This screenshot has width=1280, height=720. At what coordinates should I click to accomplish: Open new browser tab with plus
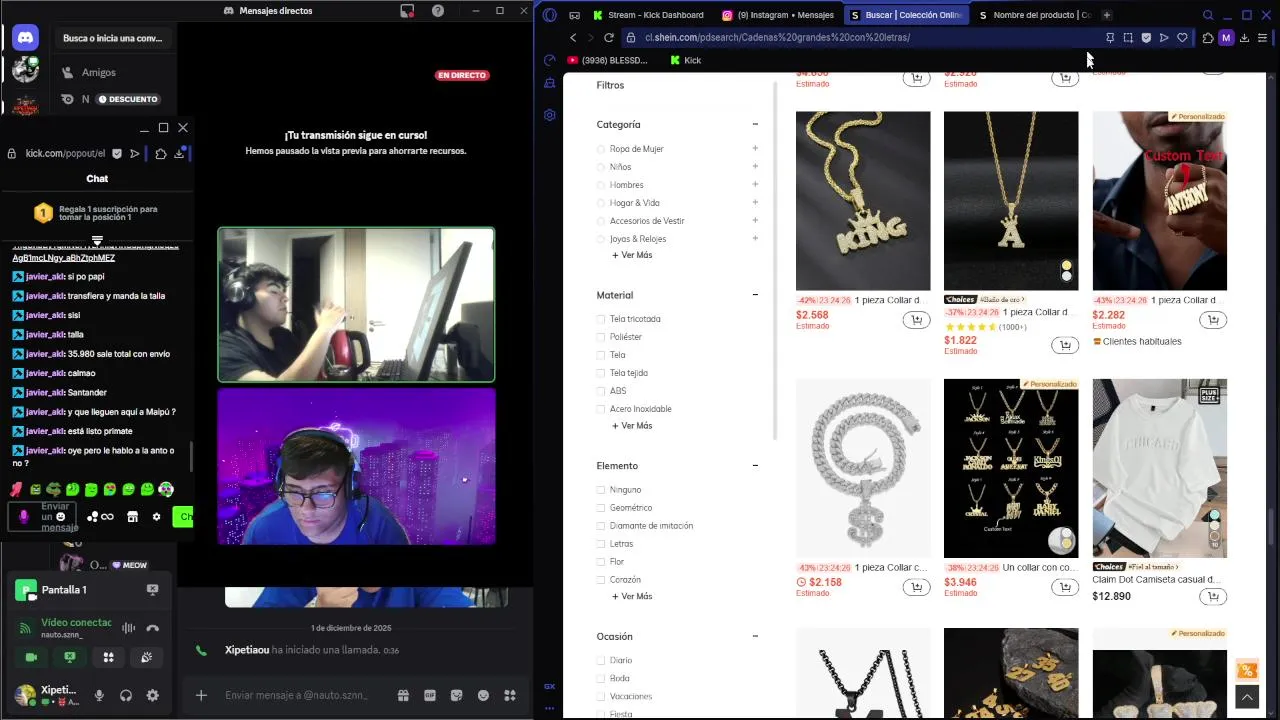click(x=1107, y=15)
